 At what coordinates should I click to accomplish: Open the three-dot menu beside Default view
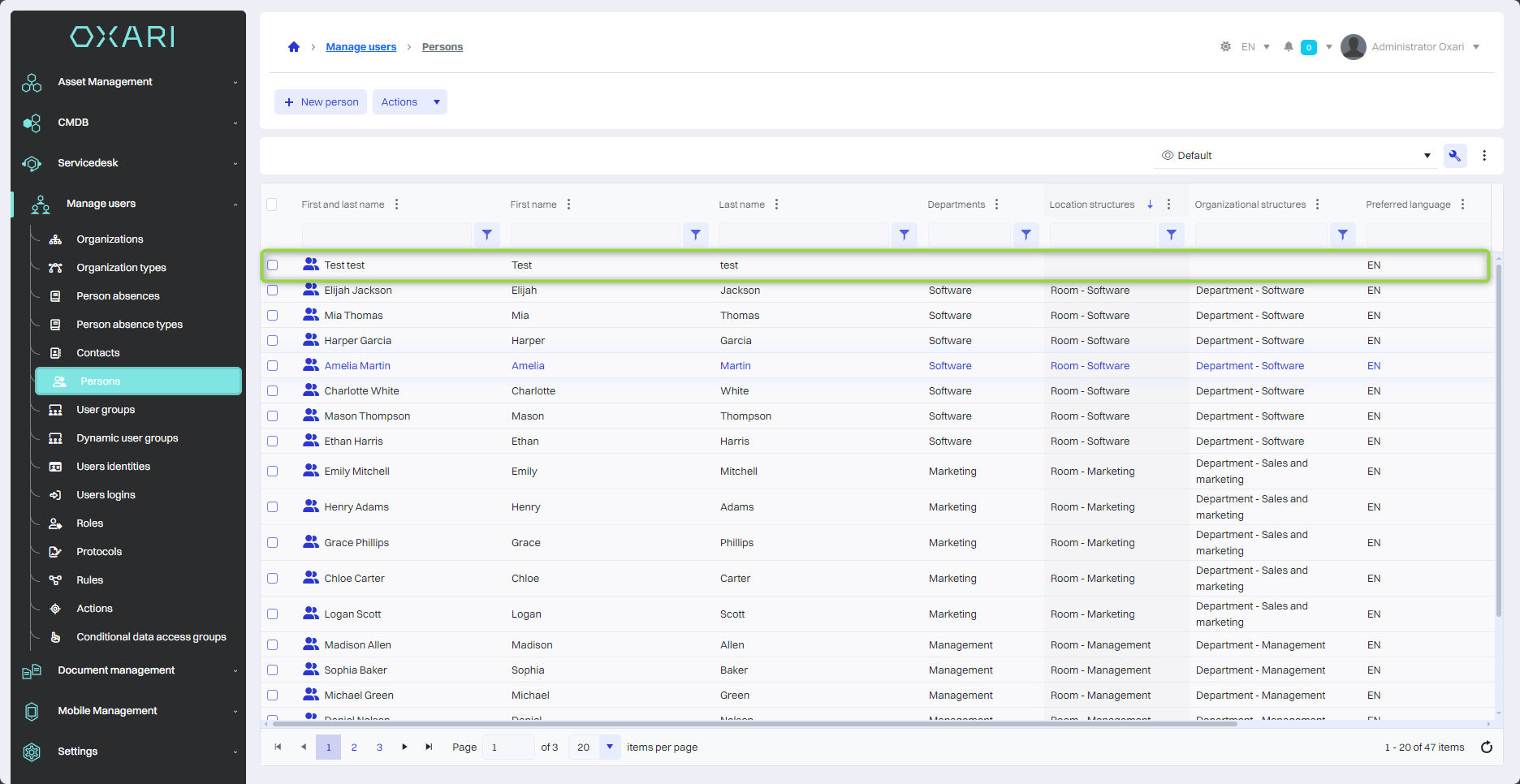1484,156
